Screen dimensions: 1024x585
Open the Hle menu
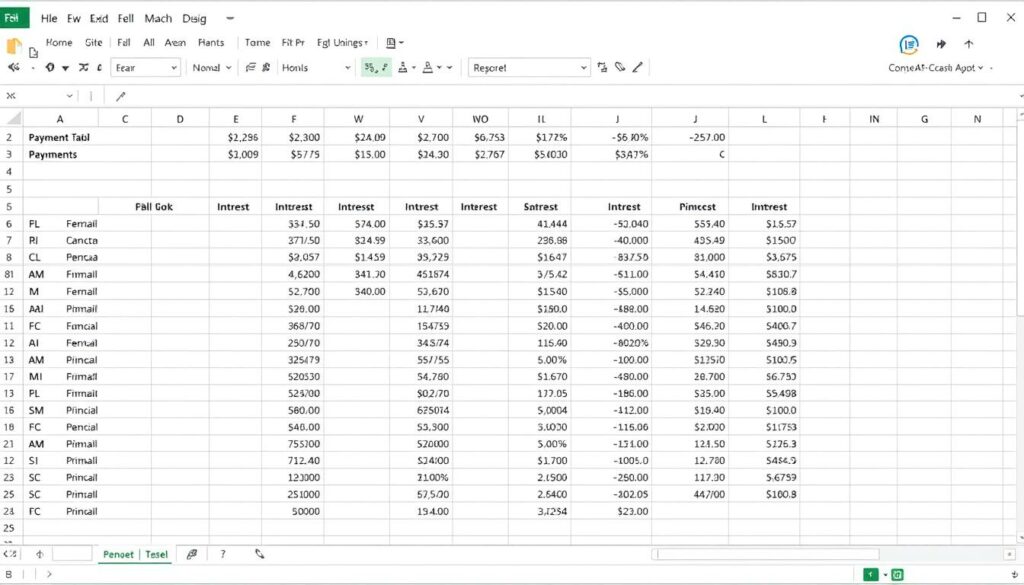49,18
